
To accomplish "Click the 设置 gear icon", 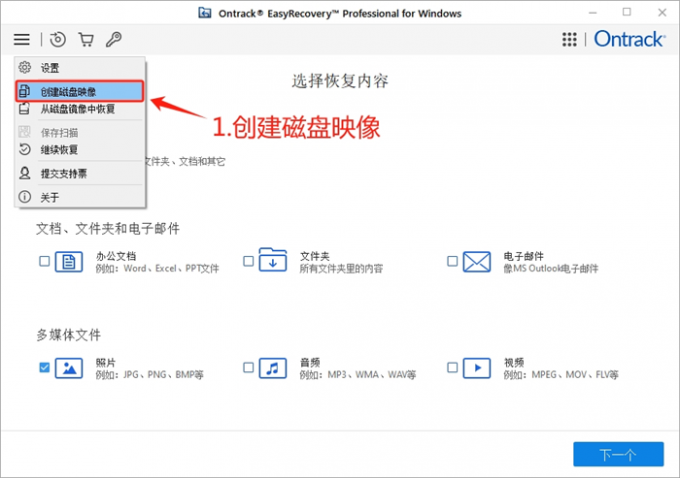I will pyautogui.click(x=25, y=67).
